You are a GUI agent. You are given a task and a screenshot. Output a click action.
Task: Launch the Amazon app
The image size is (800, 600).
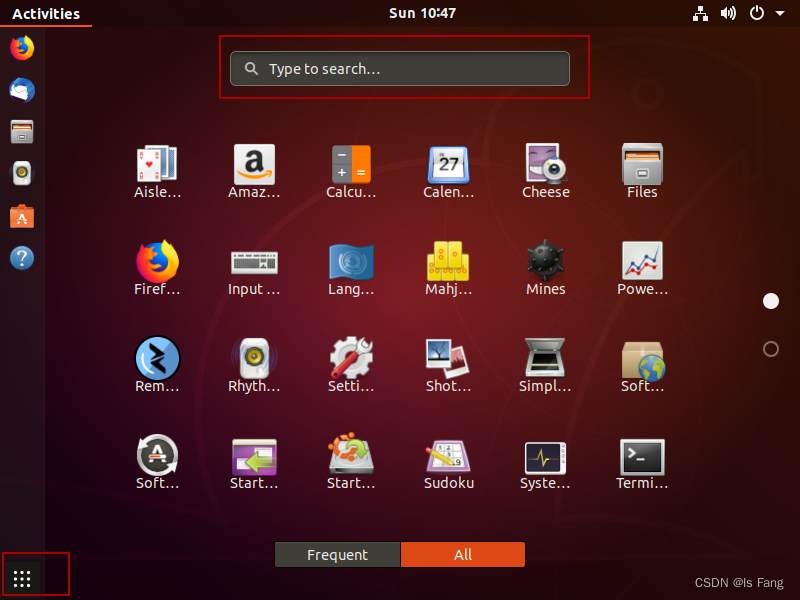pos(254,171)
